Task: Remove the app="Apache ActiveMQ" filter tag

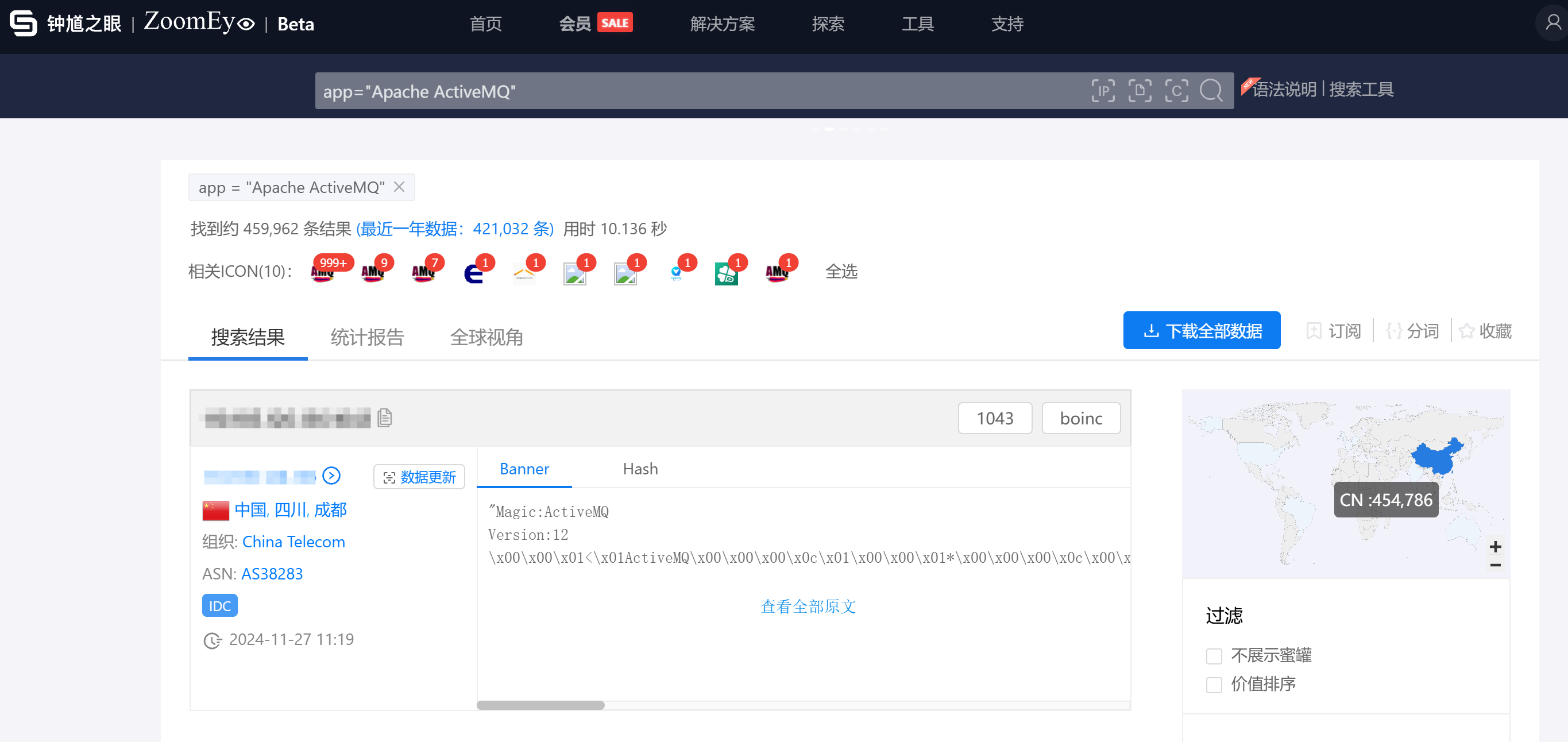Action: pyautogui.click(x=399, y=187)
